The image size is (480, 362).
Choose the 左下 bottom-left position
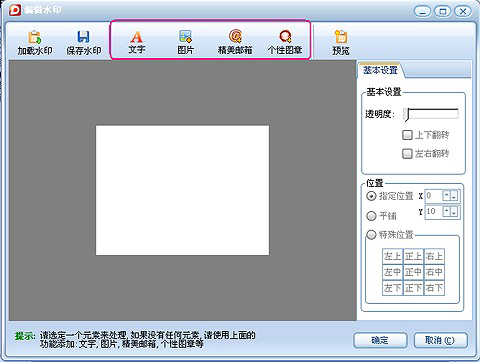[x=392, y=288]
